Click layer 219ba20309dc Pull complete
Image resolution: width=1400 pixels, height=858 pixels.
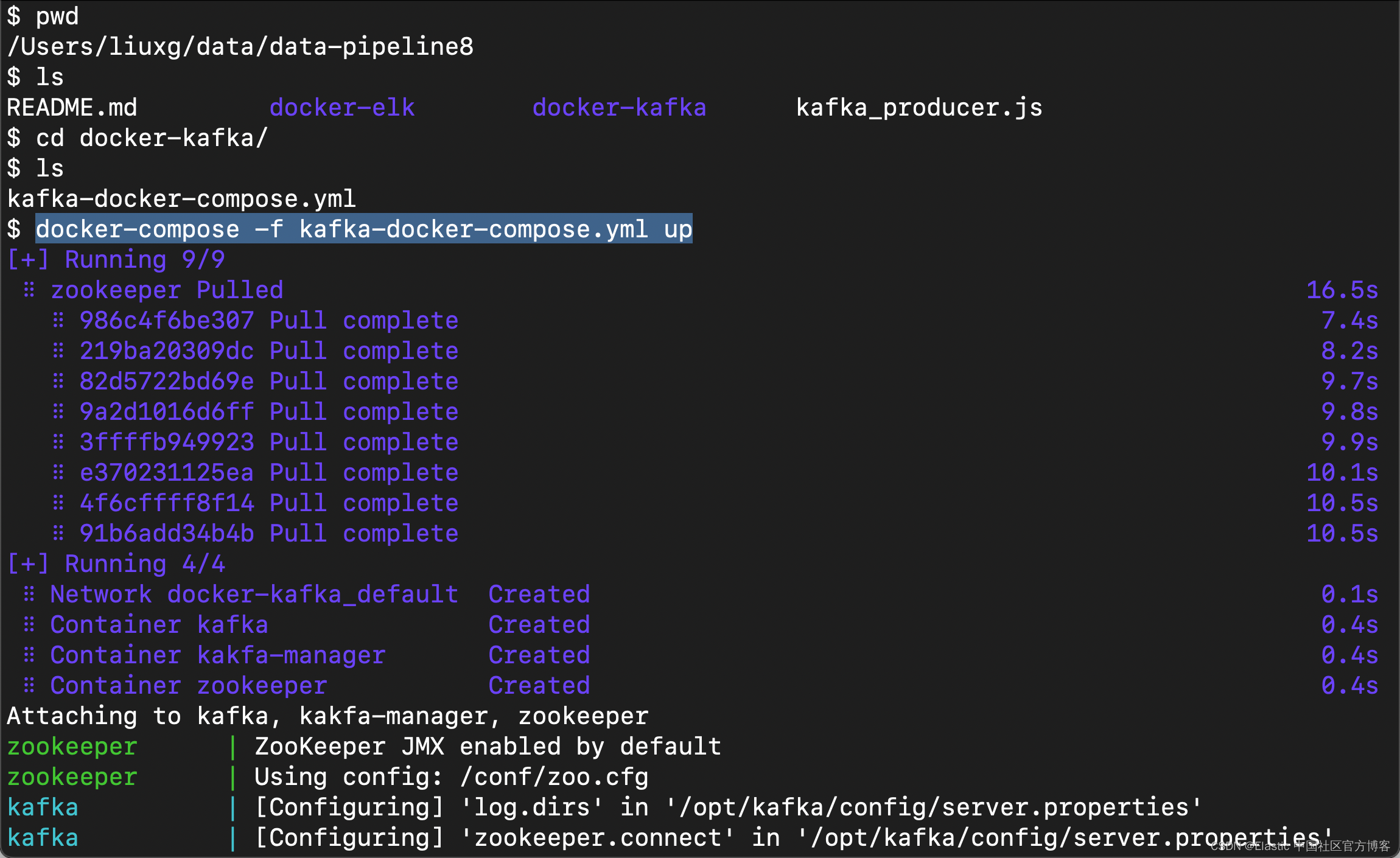269,351
